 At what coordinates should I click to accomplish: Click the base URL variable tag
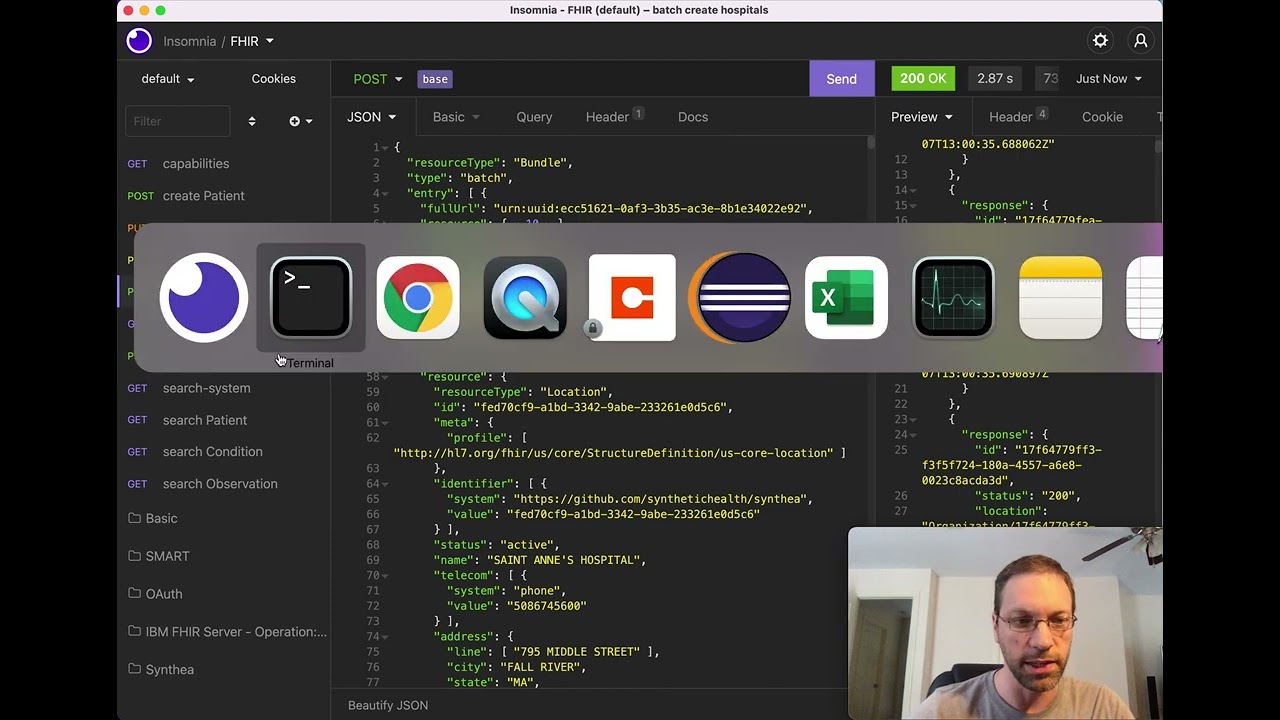[x=435, y=79]
